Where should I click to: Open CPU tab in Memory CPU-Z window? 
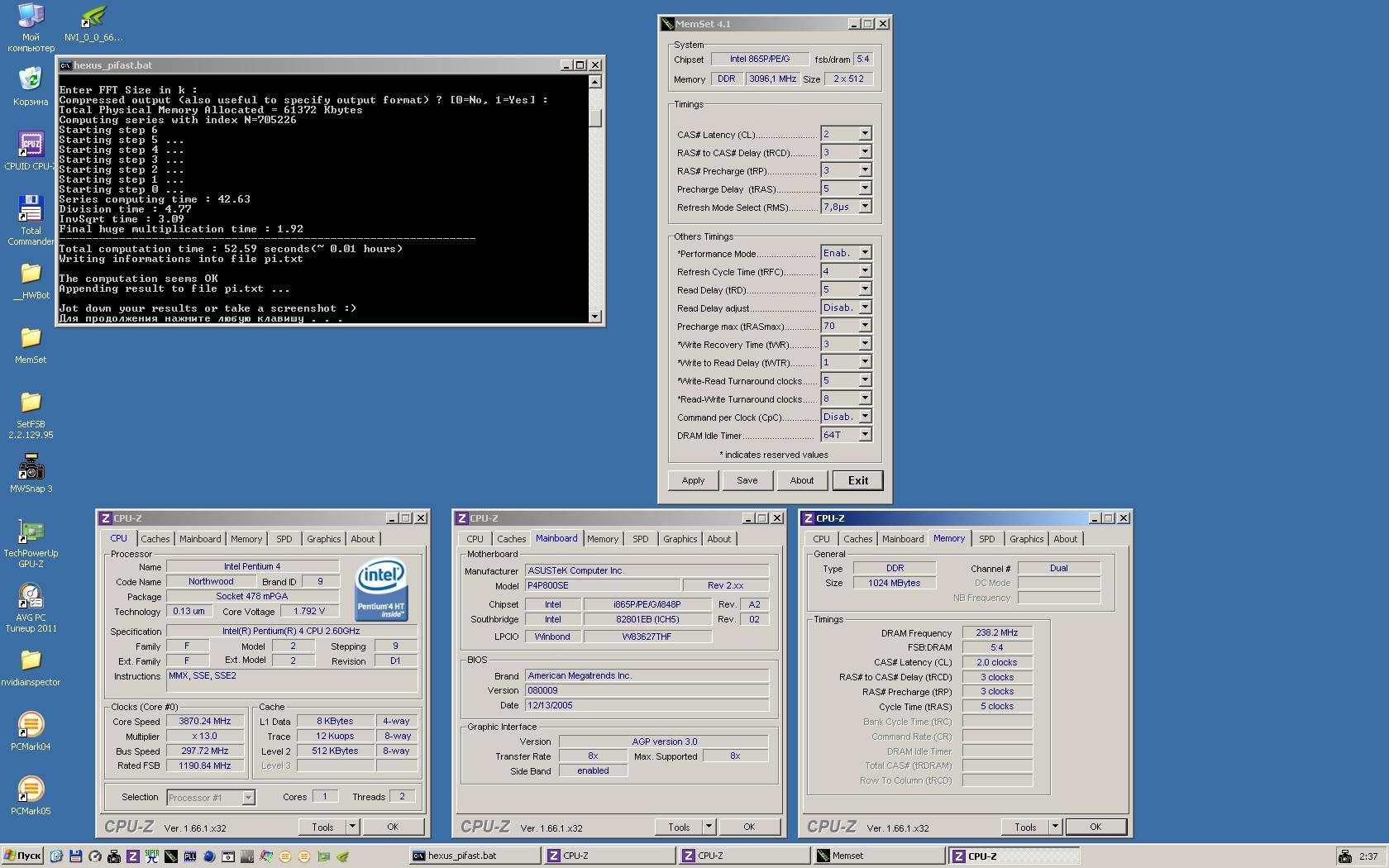tap(821, 539)
